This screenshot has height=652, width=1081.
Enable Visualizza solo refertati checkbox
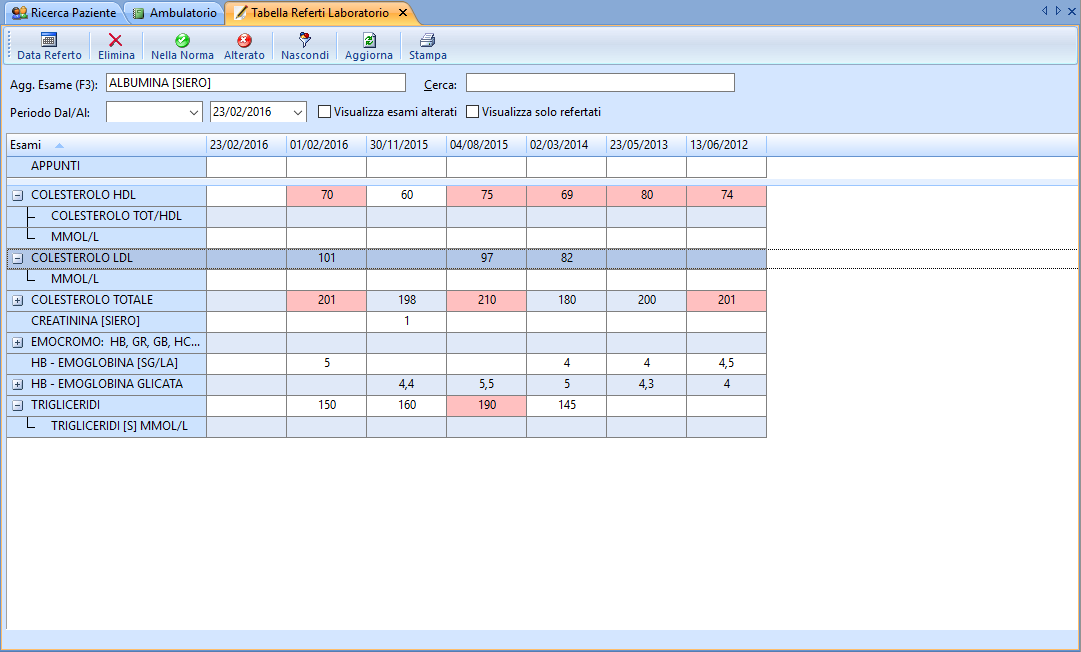pos(472,112)
